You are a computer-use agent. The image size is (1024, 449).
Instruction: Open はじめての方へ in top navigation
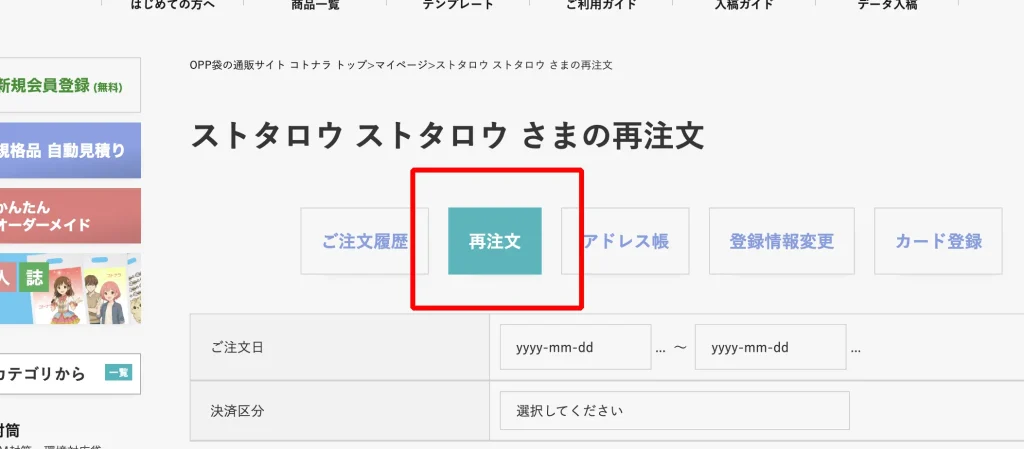[x=172, y=5]
